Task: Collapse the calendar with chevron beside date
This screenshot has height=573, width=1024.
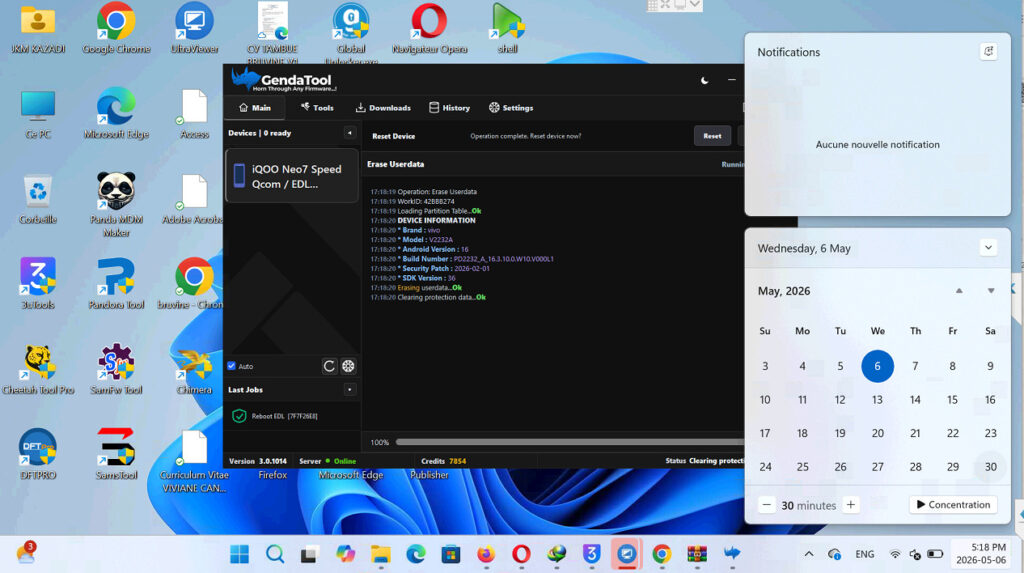Action: [988, 248]
